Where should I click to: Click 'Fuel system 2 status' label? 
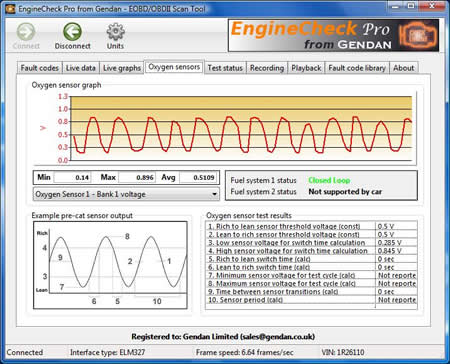click(x=263, y=192)
